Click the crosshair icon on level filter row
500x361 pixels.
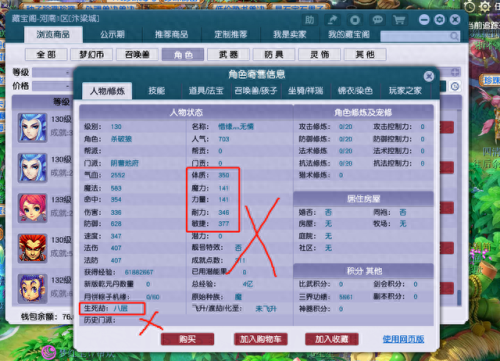455,72
